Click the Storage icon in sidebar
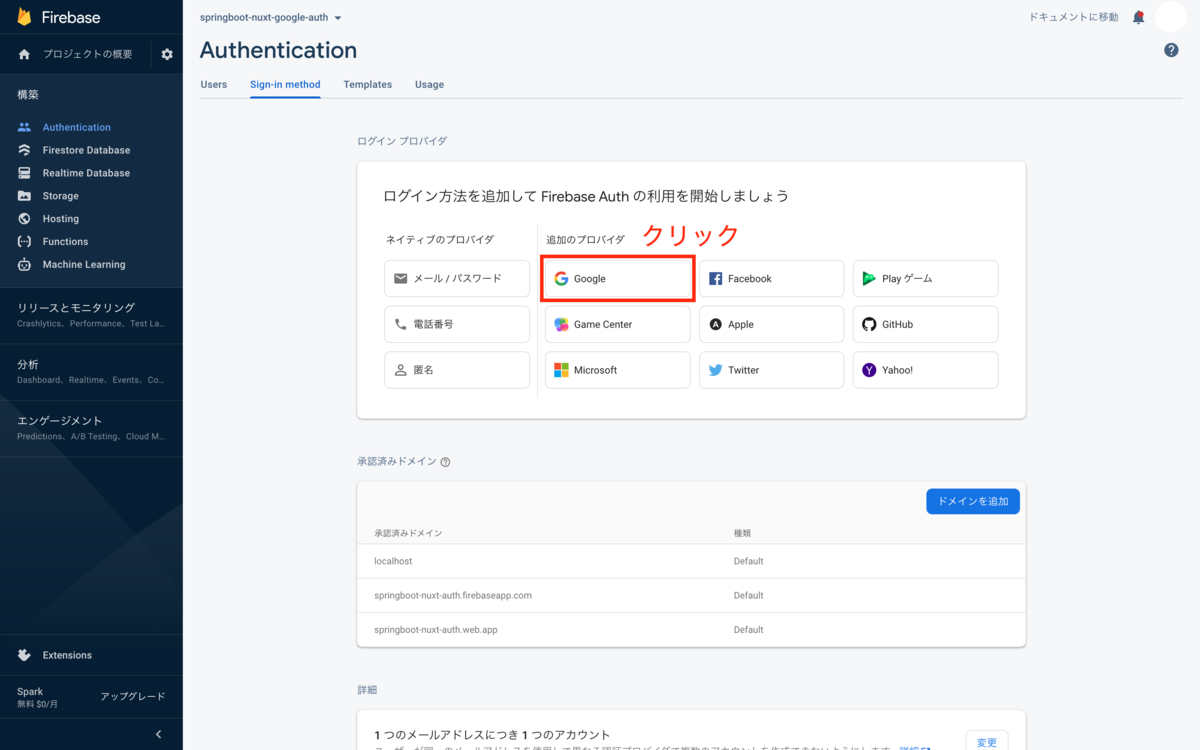This screenshot has width=1200, height=750. tap(24, 196)
